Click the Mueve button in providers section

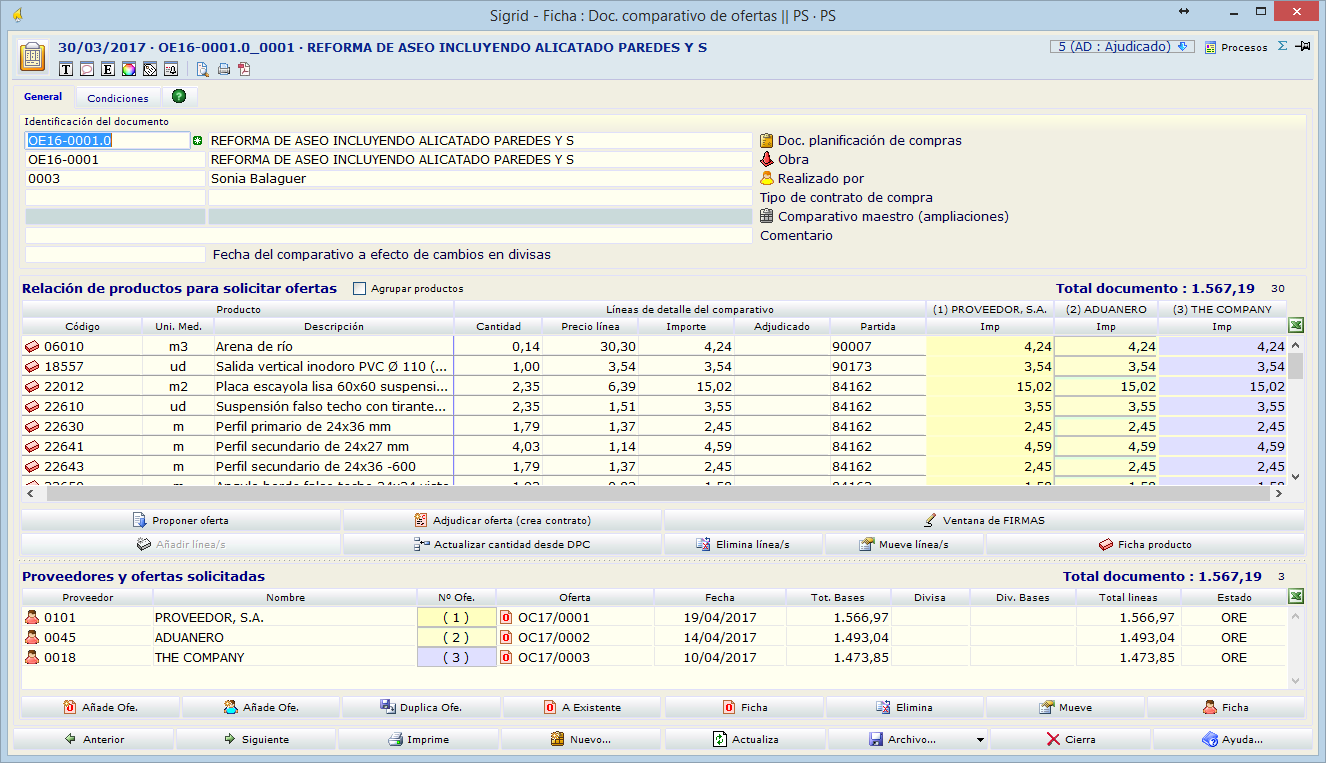click(x=1065, y=707)
